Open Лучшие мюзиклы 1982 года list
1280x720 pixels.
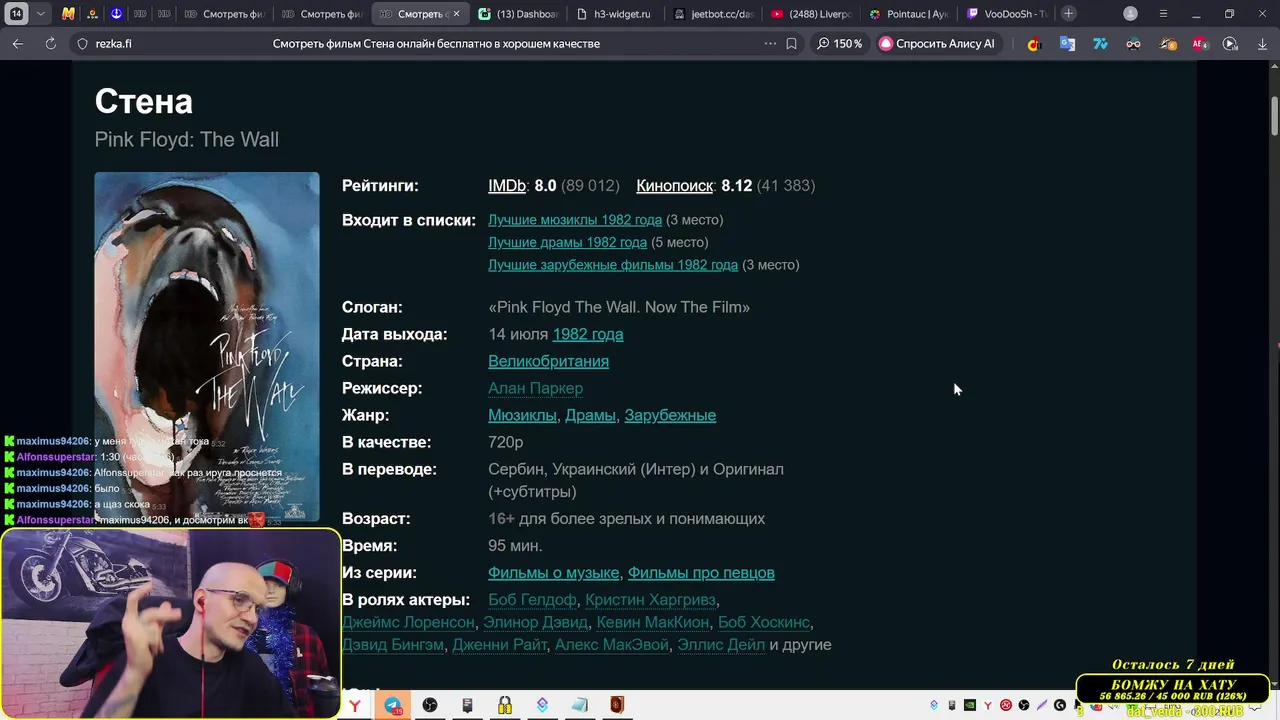(575, 220)
